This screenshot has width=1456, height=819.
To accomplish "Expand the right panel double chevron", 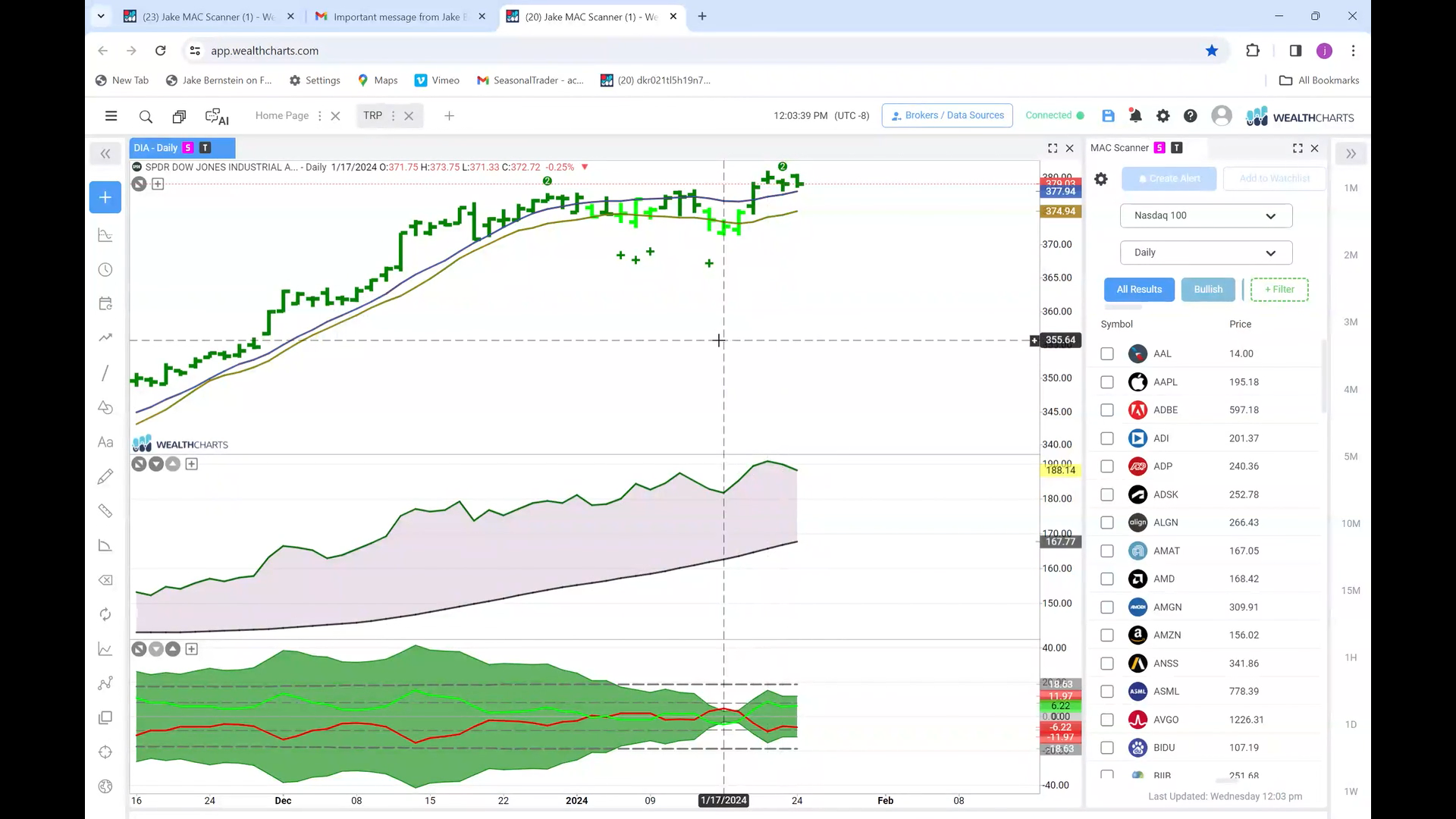I will click(x=1351, y=154).
